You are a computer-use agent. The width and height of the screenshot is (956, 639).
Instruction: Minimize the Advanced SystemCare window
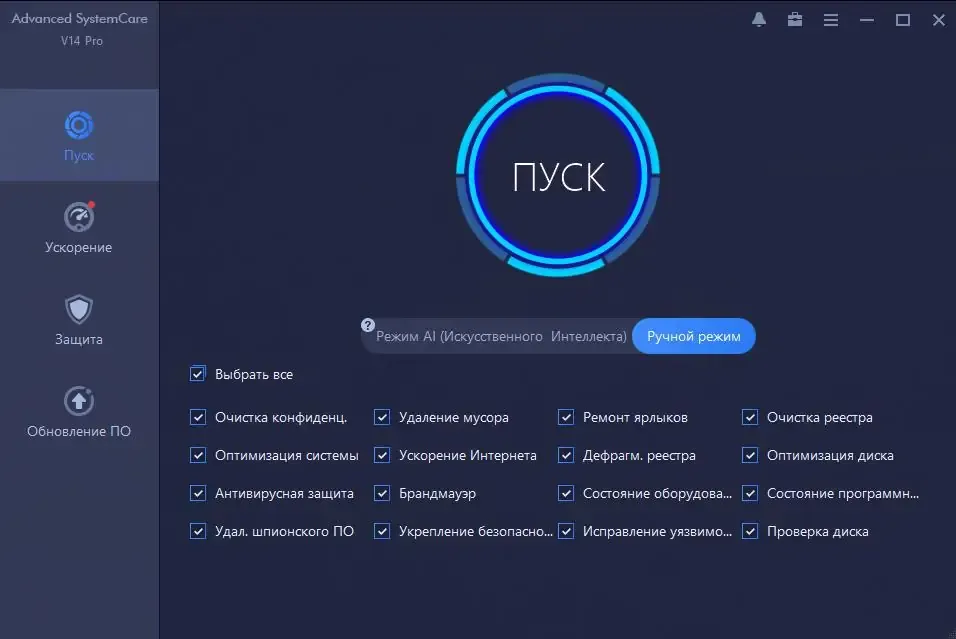point(866,20)
